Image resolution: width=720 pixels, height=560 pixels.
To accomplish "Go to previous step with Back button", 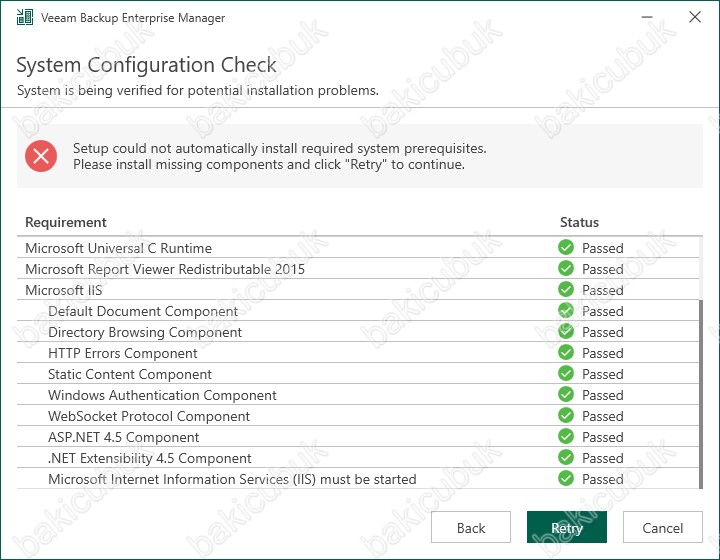I will (471, 527).
